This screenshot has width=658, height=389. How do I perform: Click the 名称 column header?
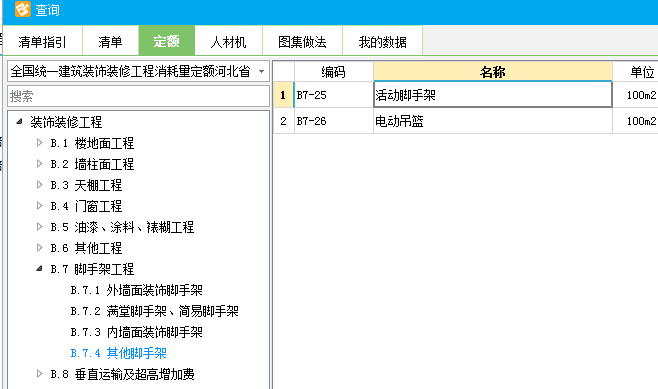click(x=493, y=72)
